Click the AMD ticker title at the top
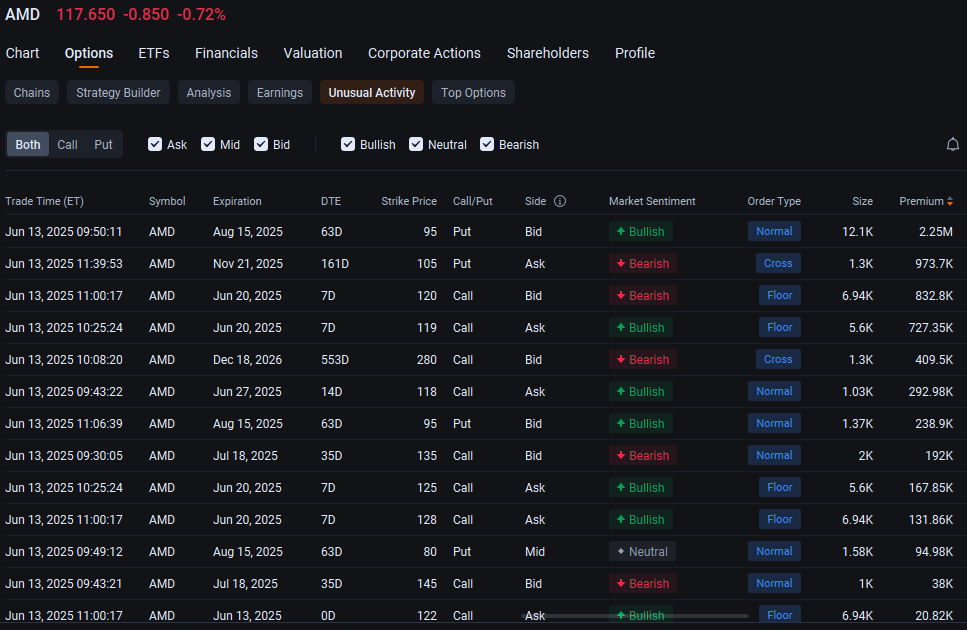Image resolution: width=967 pixels, height=630 pixels. (22, 14)
